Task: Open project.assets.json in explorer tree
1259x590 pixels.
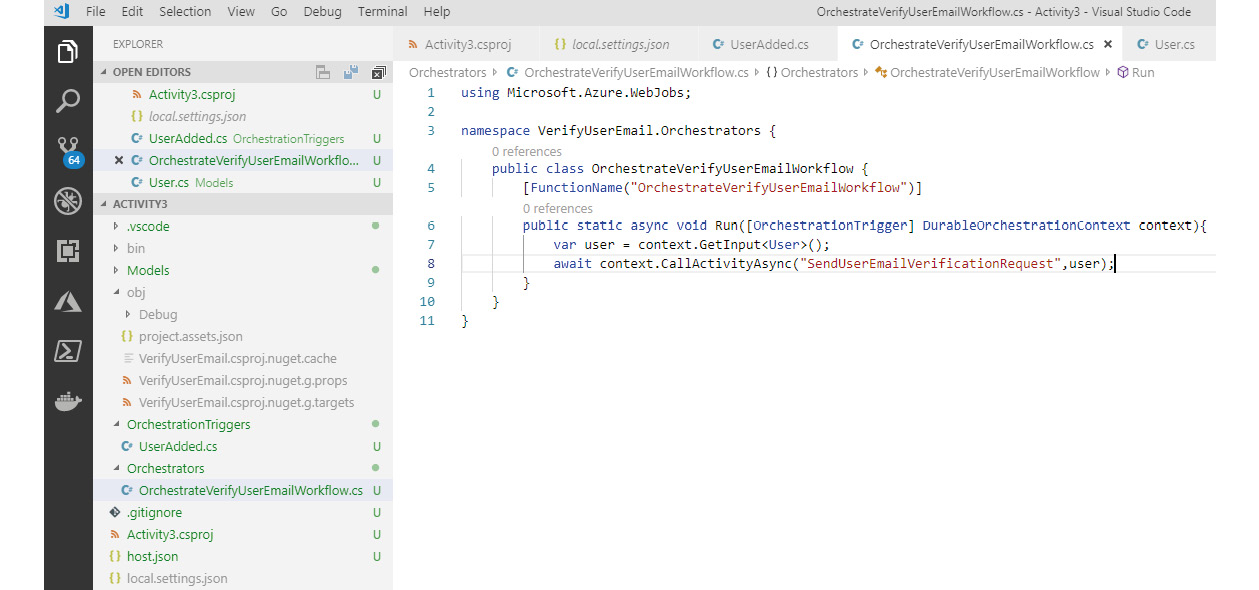Action: (190, 336)
